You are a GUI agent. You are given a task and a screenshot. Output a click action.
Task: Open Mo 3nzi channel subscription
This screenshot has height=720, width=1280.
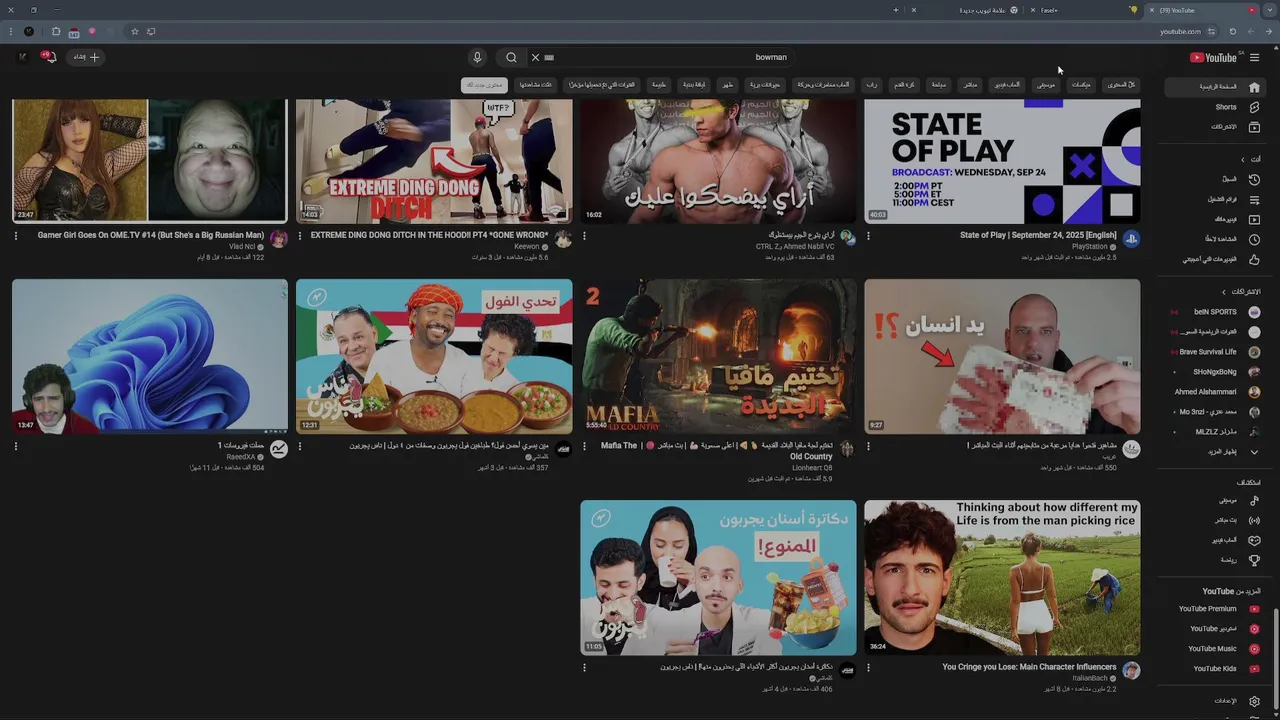coord(1215,412)
